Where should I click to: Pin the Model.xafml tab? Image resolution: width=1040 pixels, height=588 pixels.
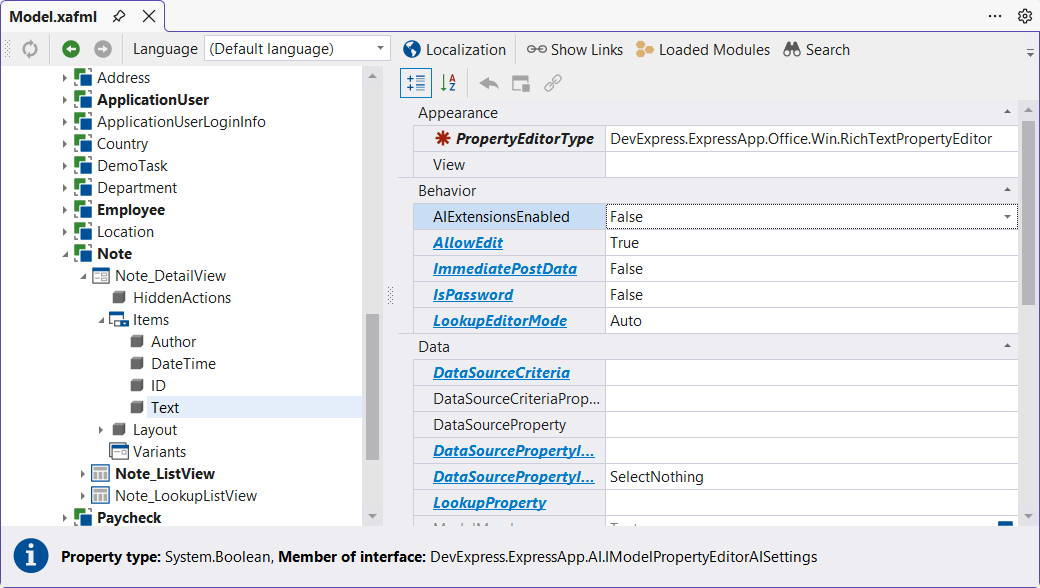click(119, 16)
